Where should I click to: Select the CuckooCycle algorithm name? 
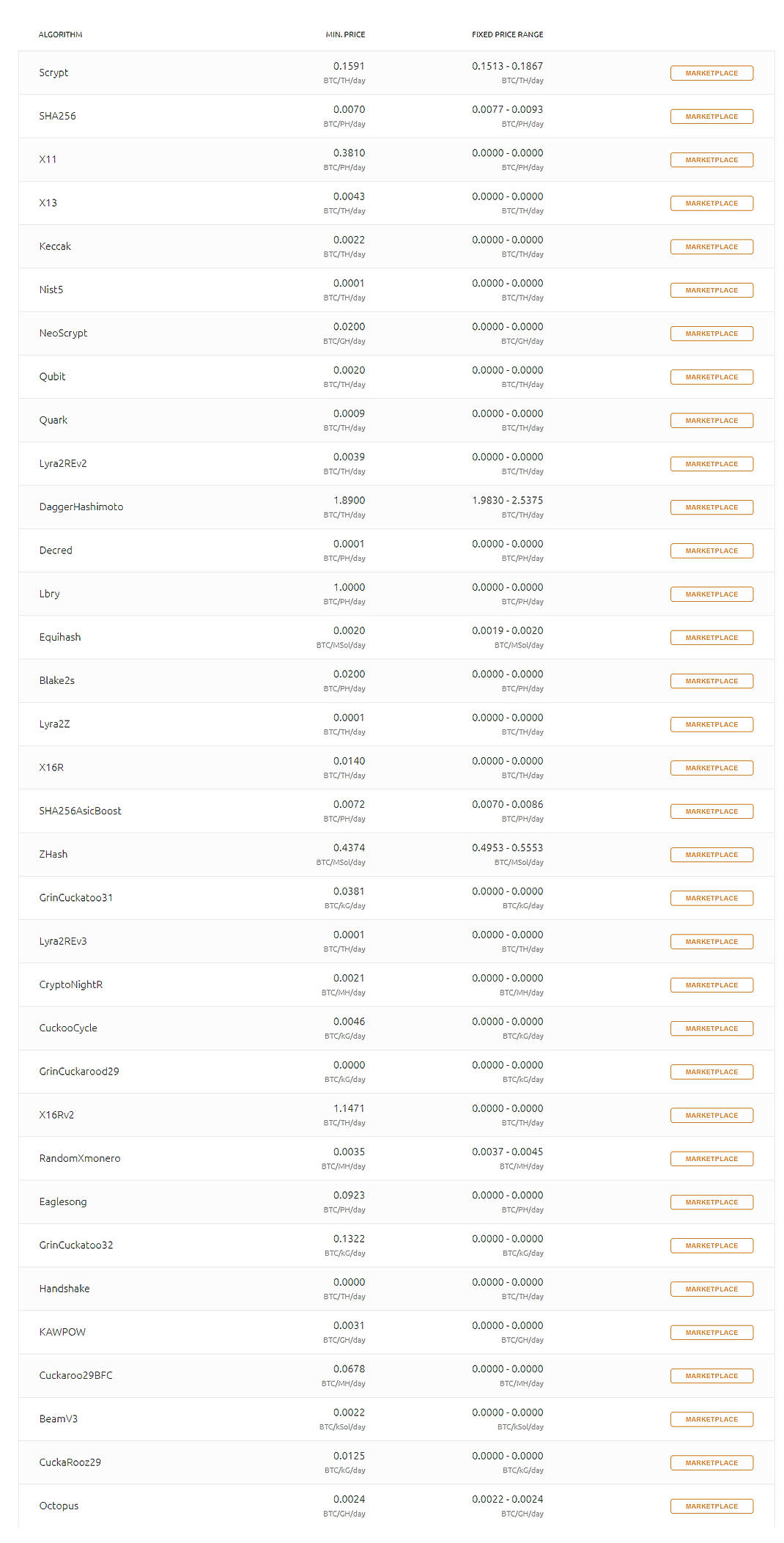click(x=68, y=1028)
